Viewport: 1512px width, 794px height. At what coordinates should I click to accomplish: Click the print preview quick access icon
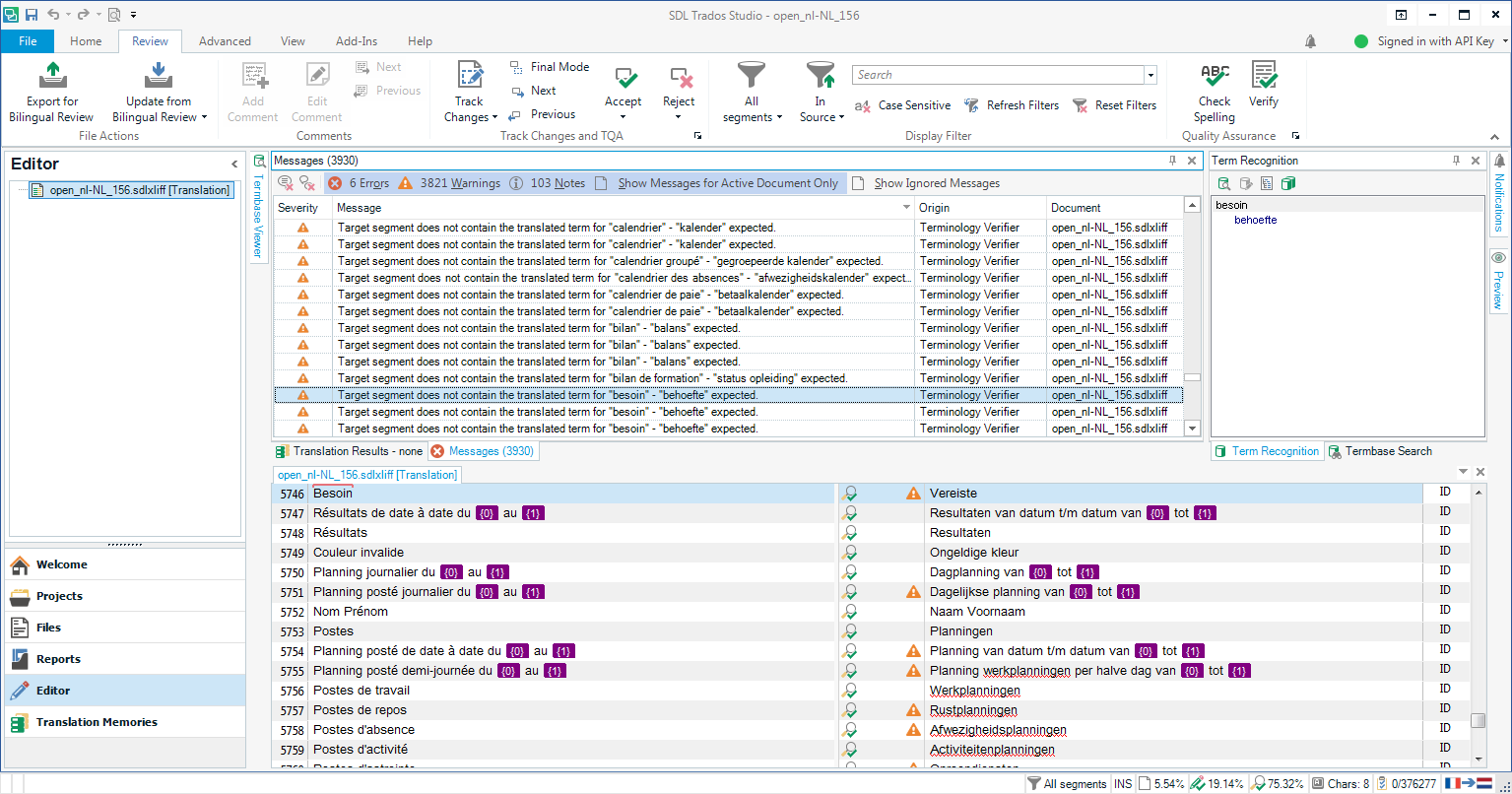113,15
